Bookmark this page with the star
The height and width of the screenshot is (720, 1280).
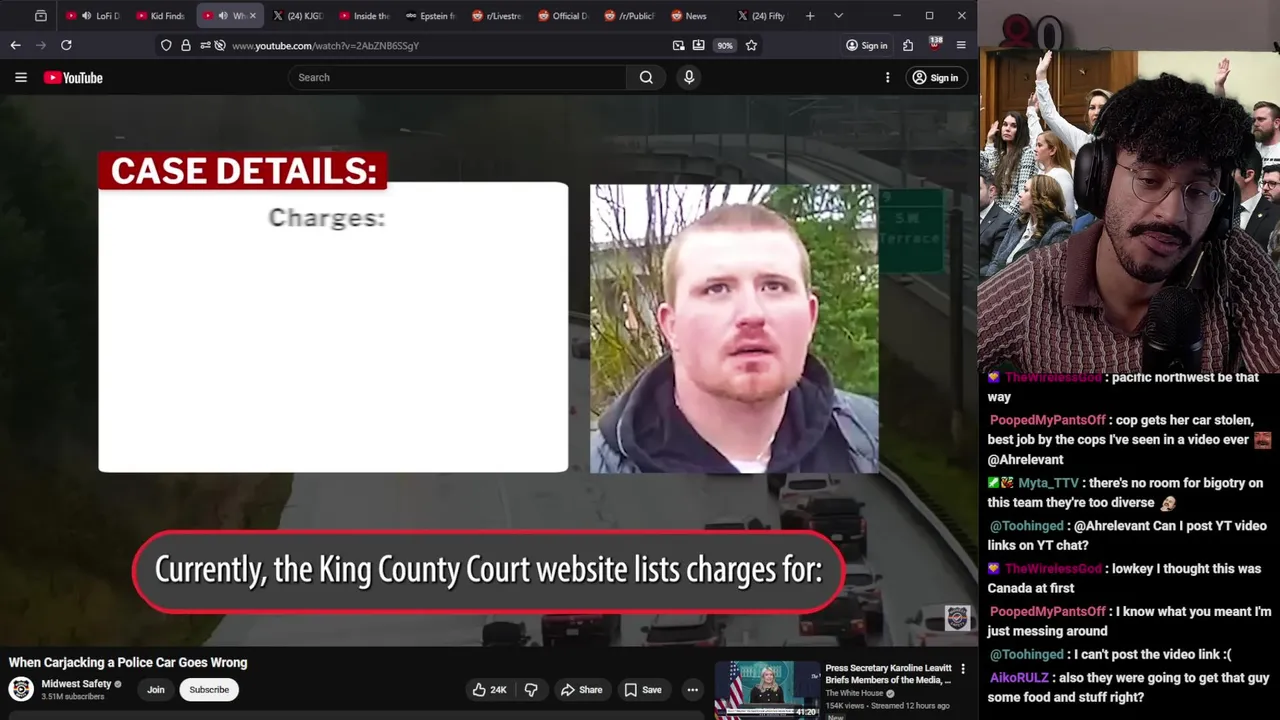click(751, 45)
